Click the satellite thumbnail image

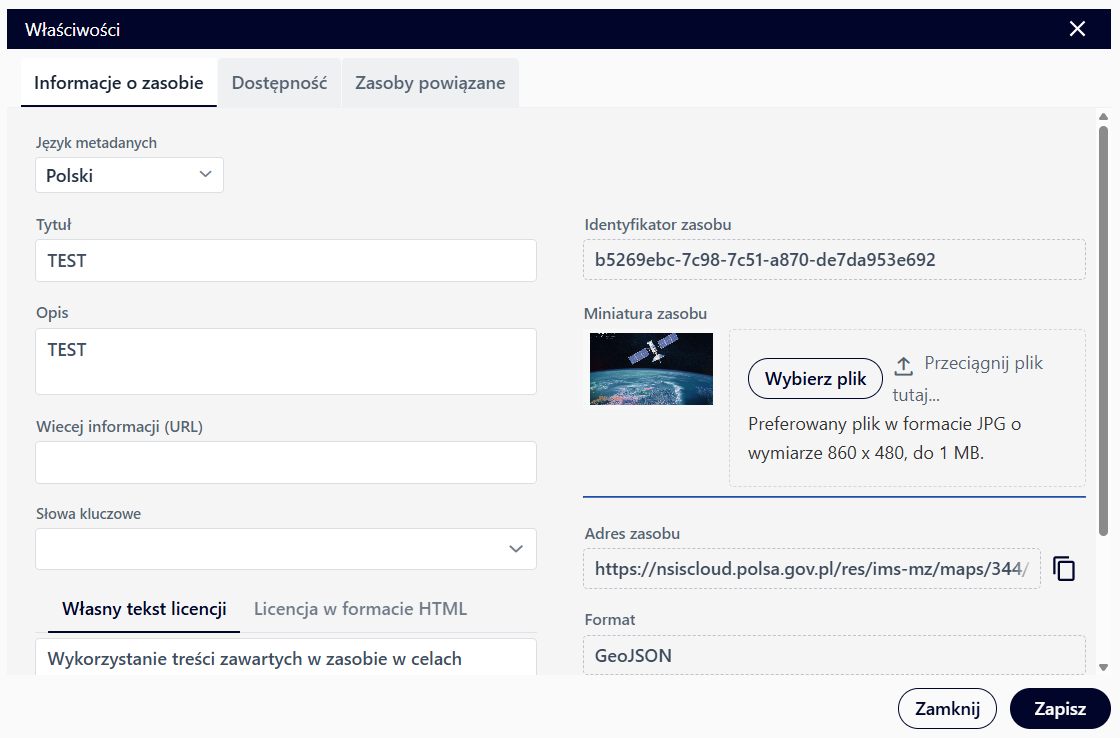tap(651, 369)
